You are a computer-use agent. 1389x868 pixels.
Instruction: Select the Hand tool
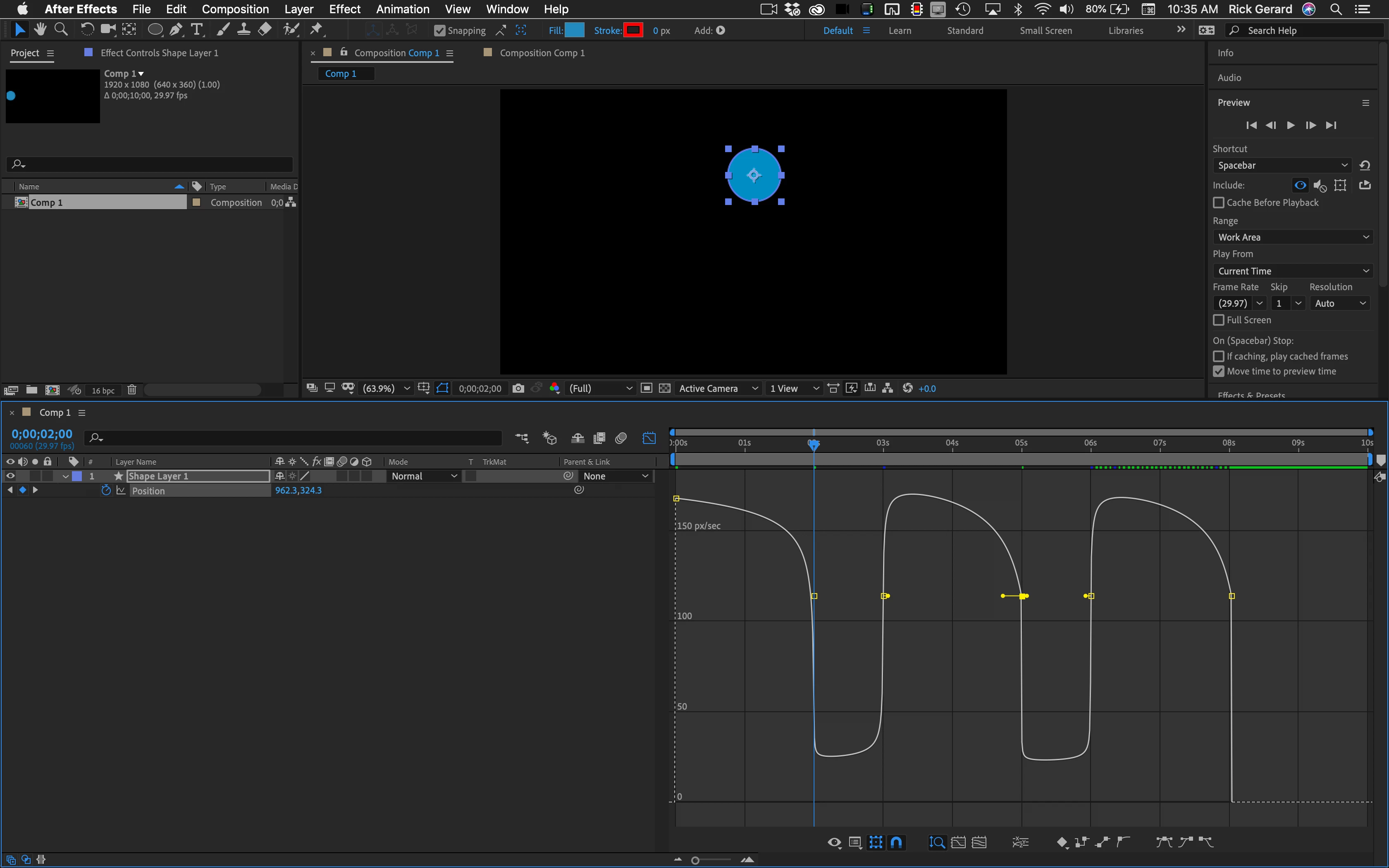tap(40, 29)
